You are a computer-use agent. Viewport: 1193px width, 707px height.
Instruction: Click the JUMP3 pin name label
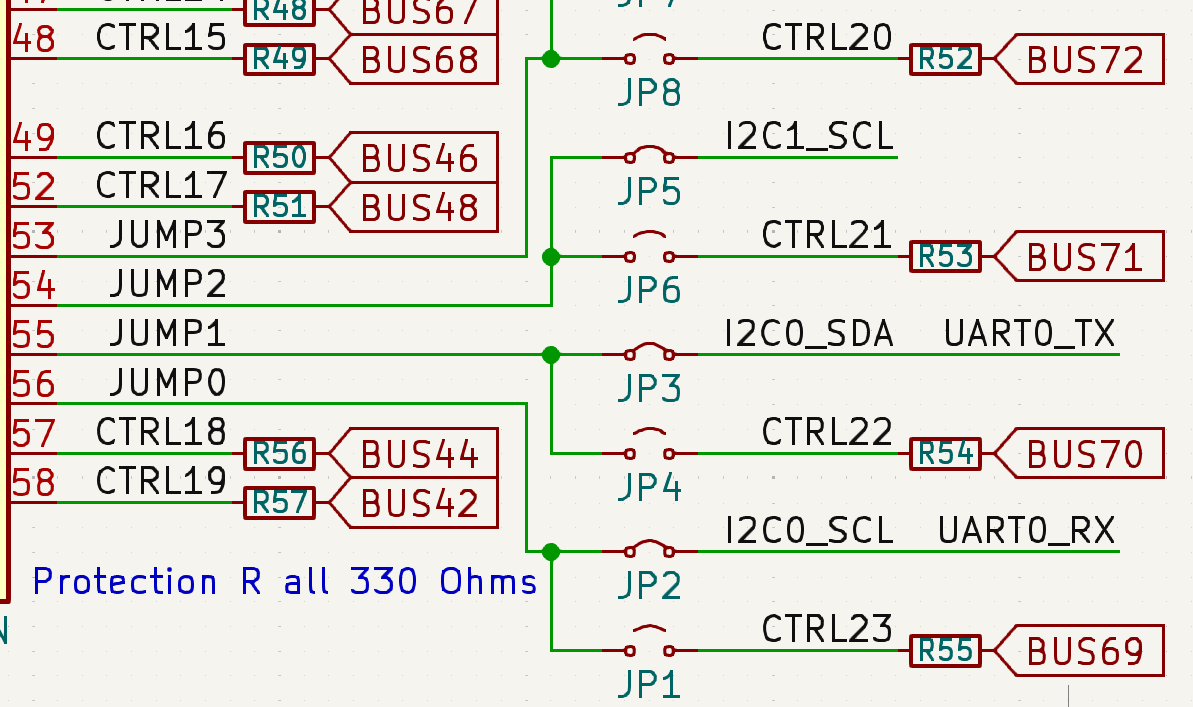coord(168,235)
